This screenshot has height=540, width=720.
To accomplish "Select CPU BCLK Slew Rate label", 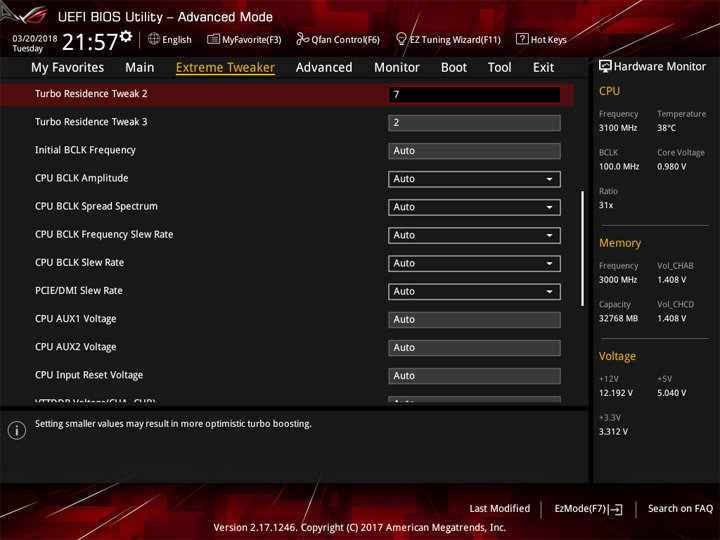I will [x=79, y=262].
